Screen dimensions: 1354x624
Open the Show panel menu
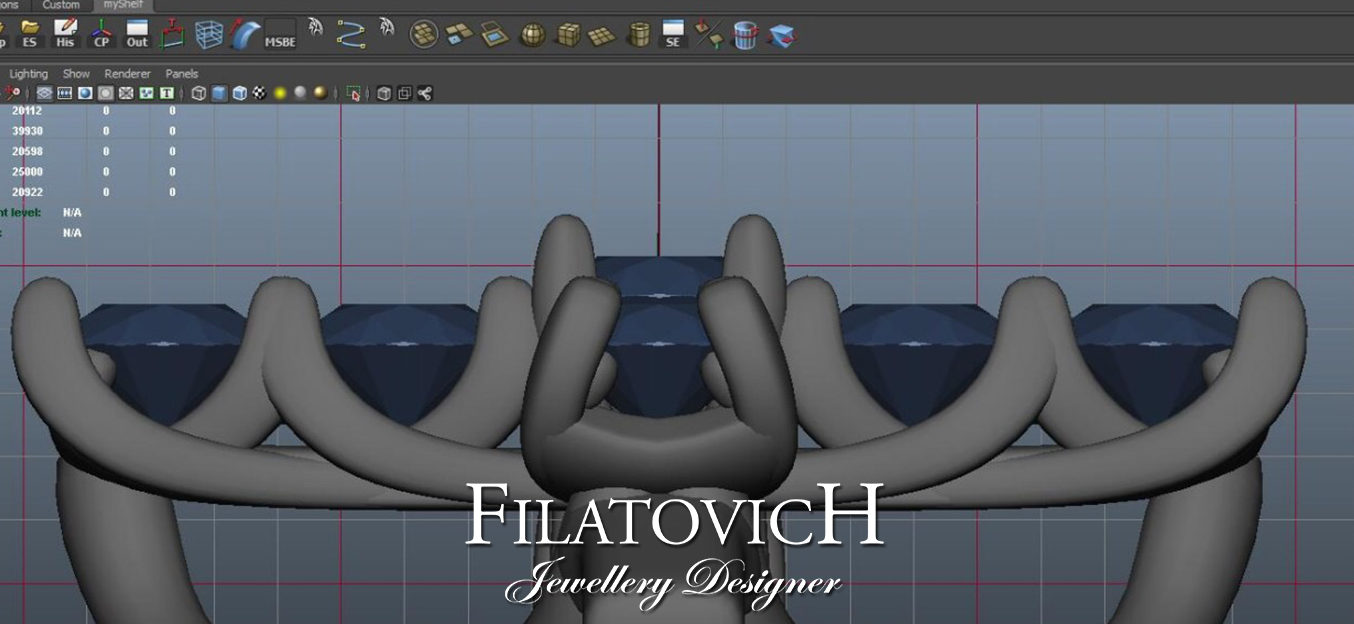76,74
